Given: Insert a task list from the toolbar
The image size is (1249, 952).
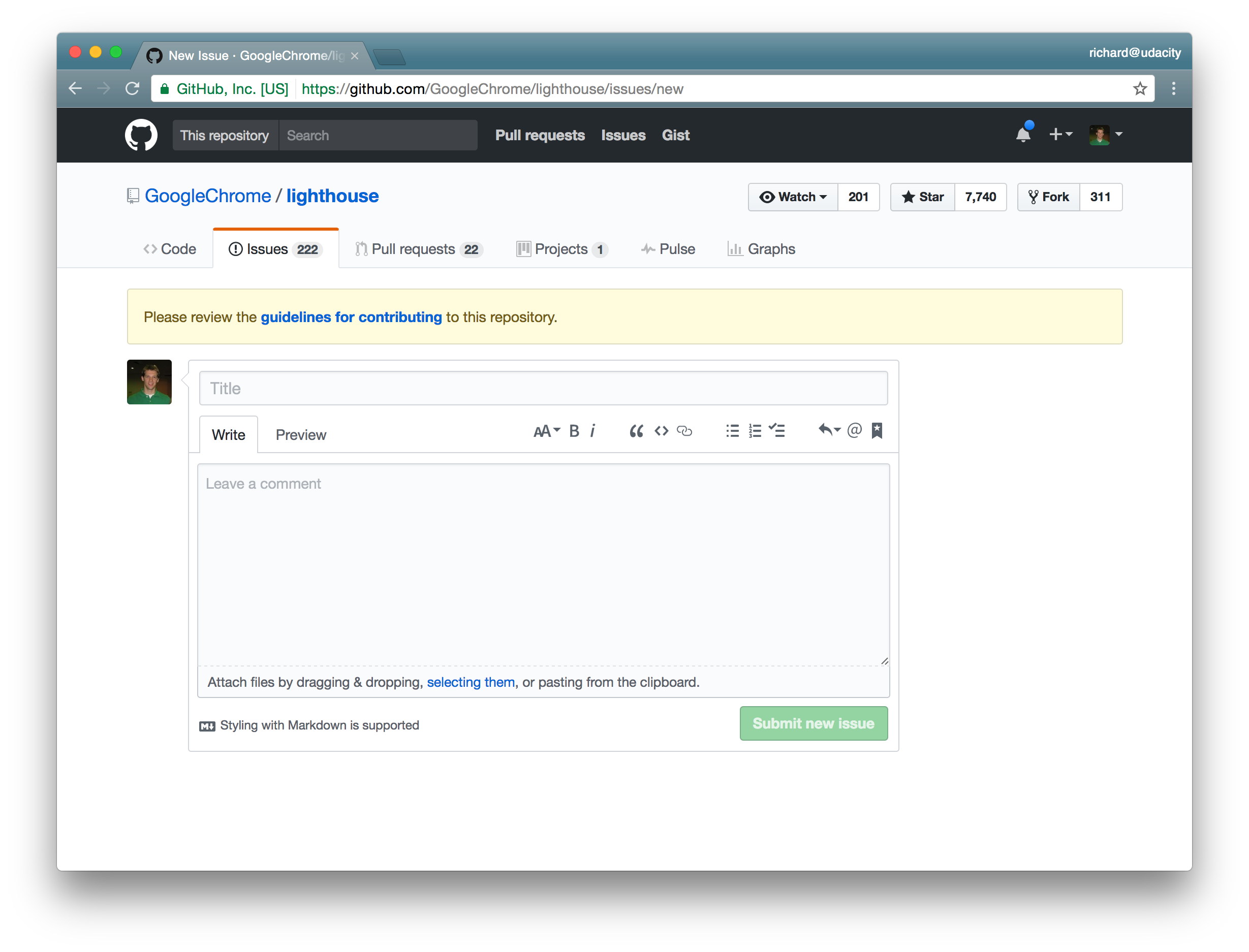Looking at the screenshot, I should tap(777, 431).
